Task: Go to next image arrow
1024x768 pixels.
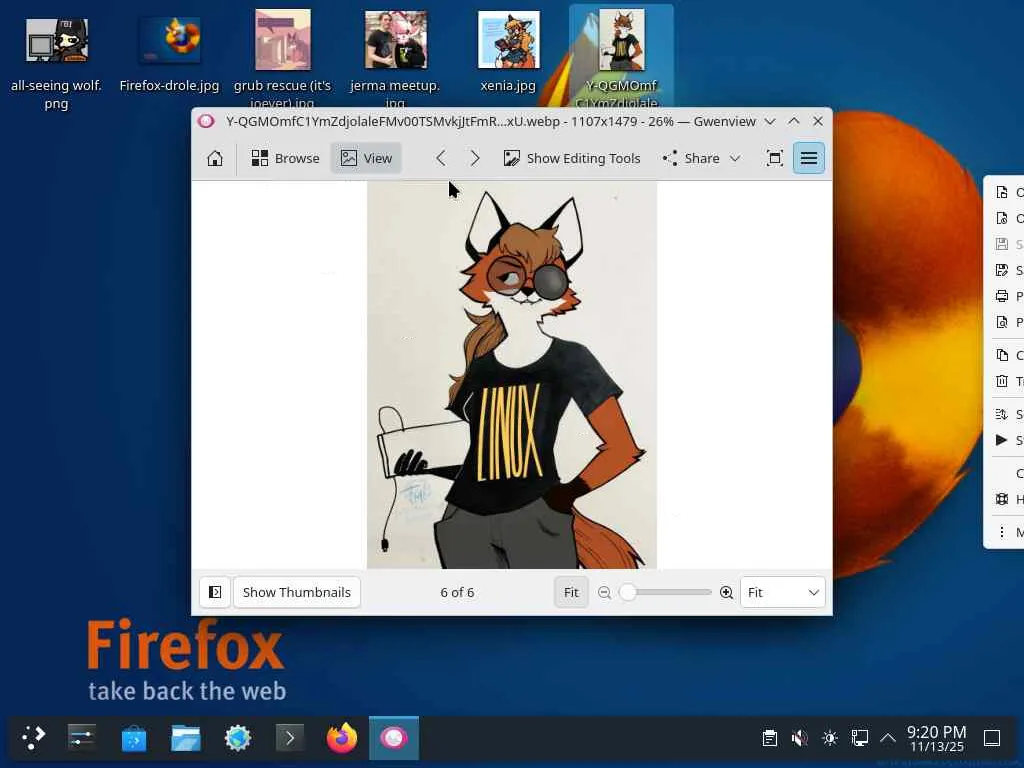Action: (475, 158)
